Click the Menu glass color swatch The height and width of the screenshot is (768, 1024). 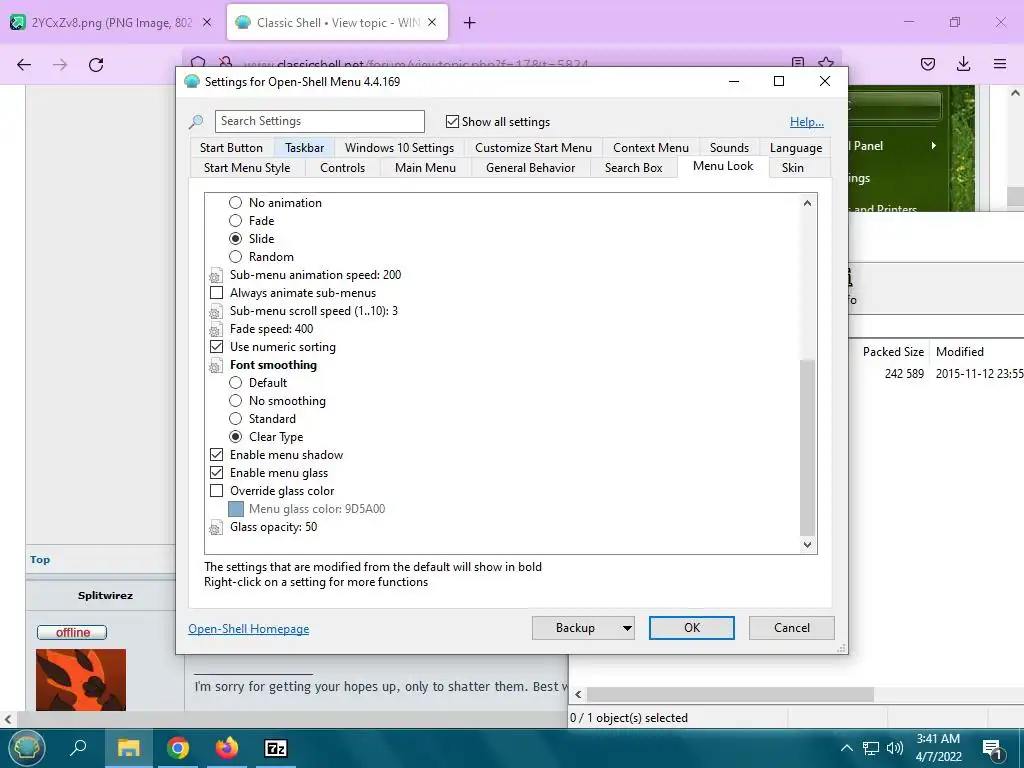pos(236,509)
